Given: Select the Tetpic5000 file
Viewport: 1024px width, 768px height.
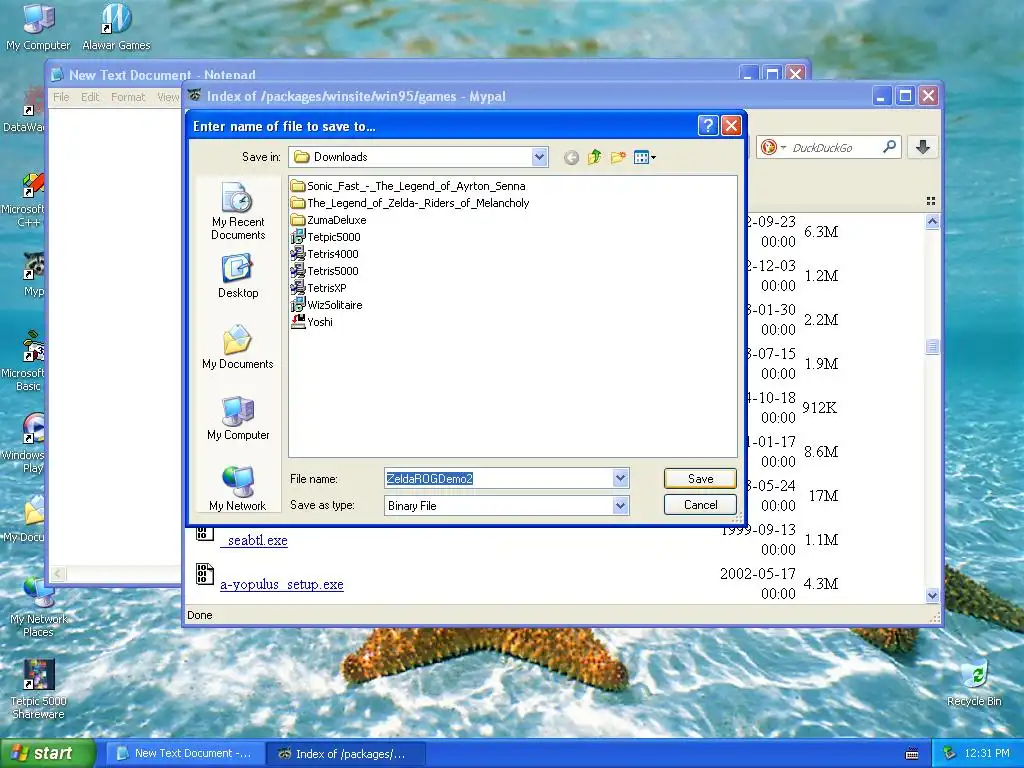Looking at the screenshot, I should click(326, 237).
